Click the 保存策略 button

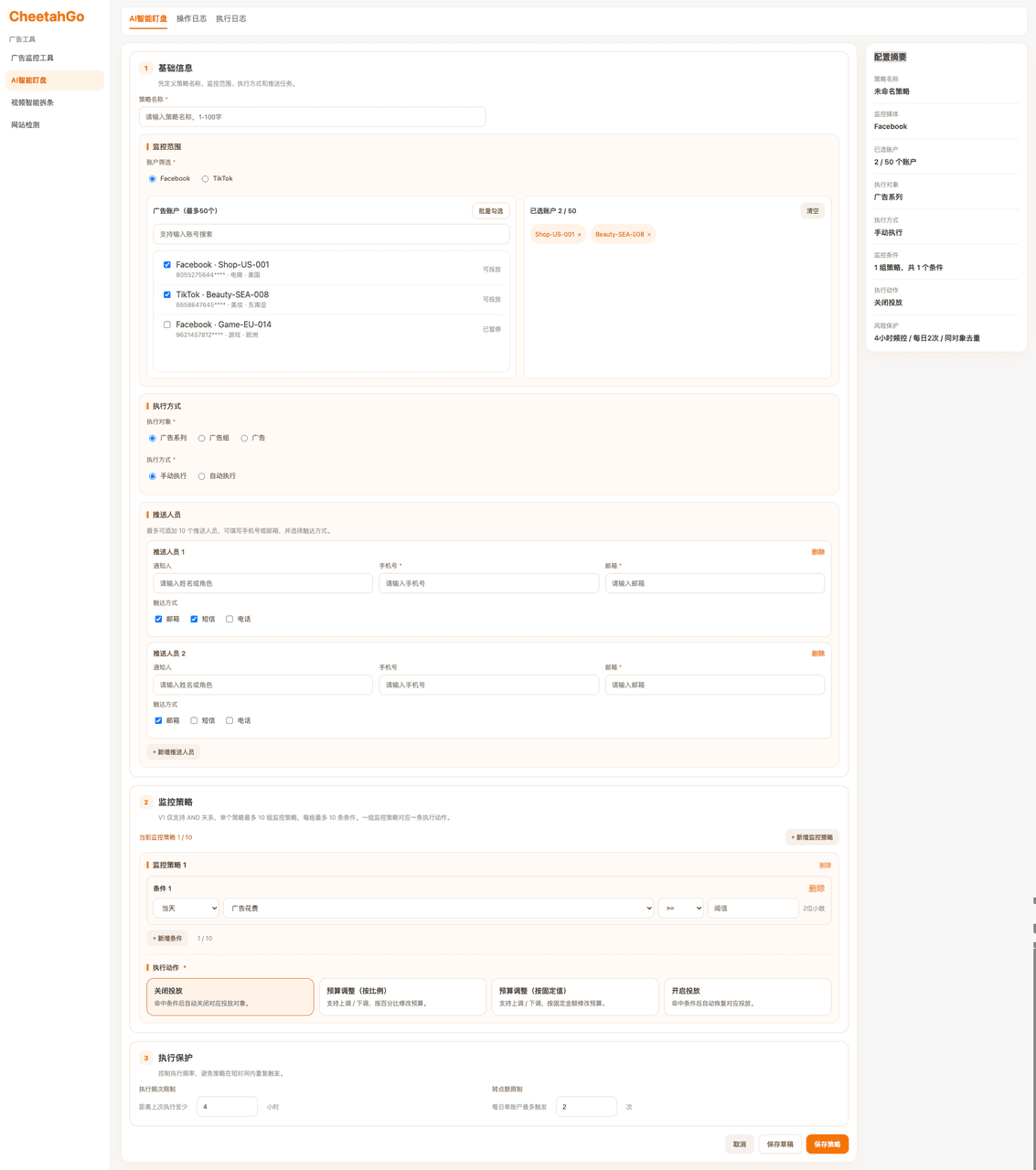click(x=828, y=1144)
